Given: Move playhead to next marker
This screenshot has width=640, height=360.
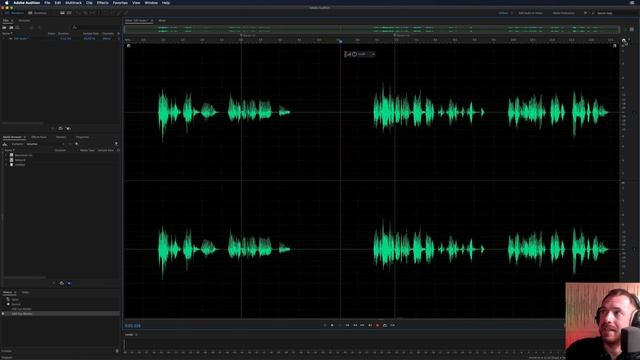Looking at the screenshot, I should [370, 325].
